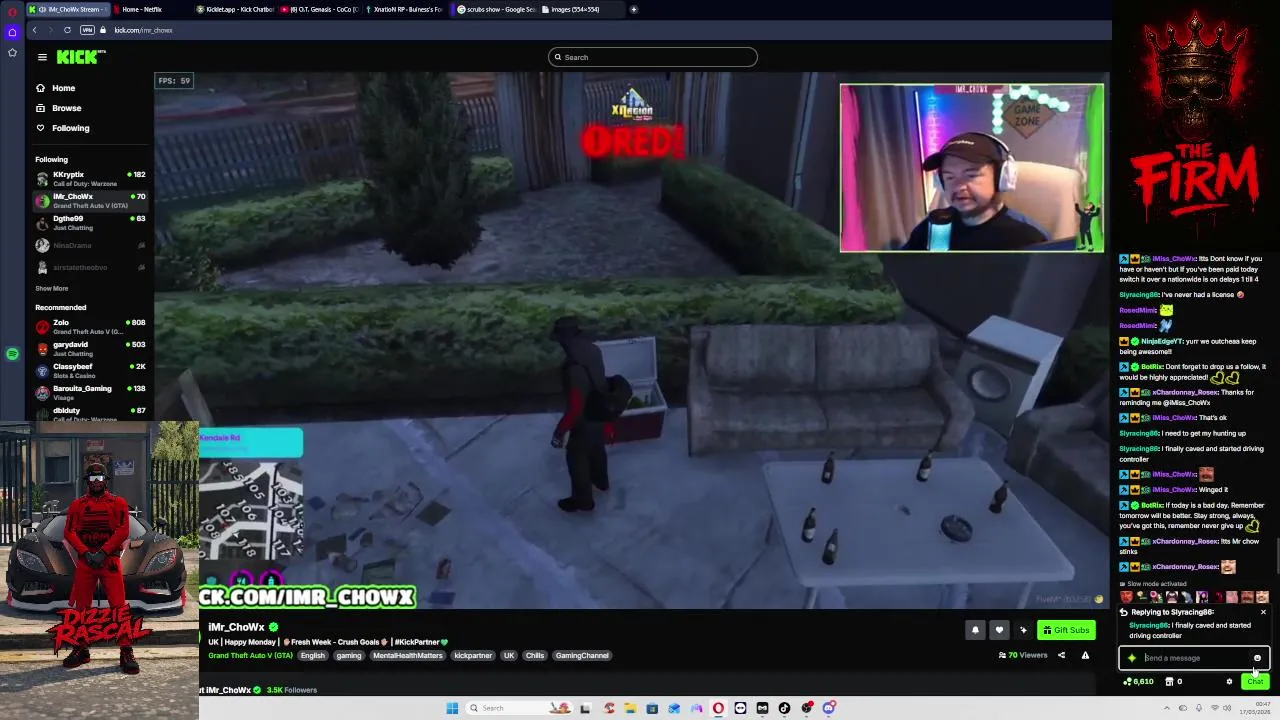The image size is (1280, 720).
Task: Click the kickpartner tag
Action: pos(473,655)
